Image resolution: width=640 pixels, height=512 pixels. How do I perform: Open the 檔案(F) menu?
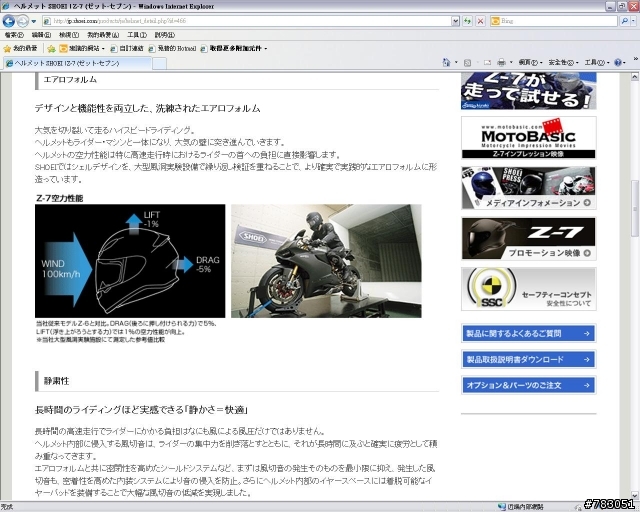click(14, 35)
